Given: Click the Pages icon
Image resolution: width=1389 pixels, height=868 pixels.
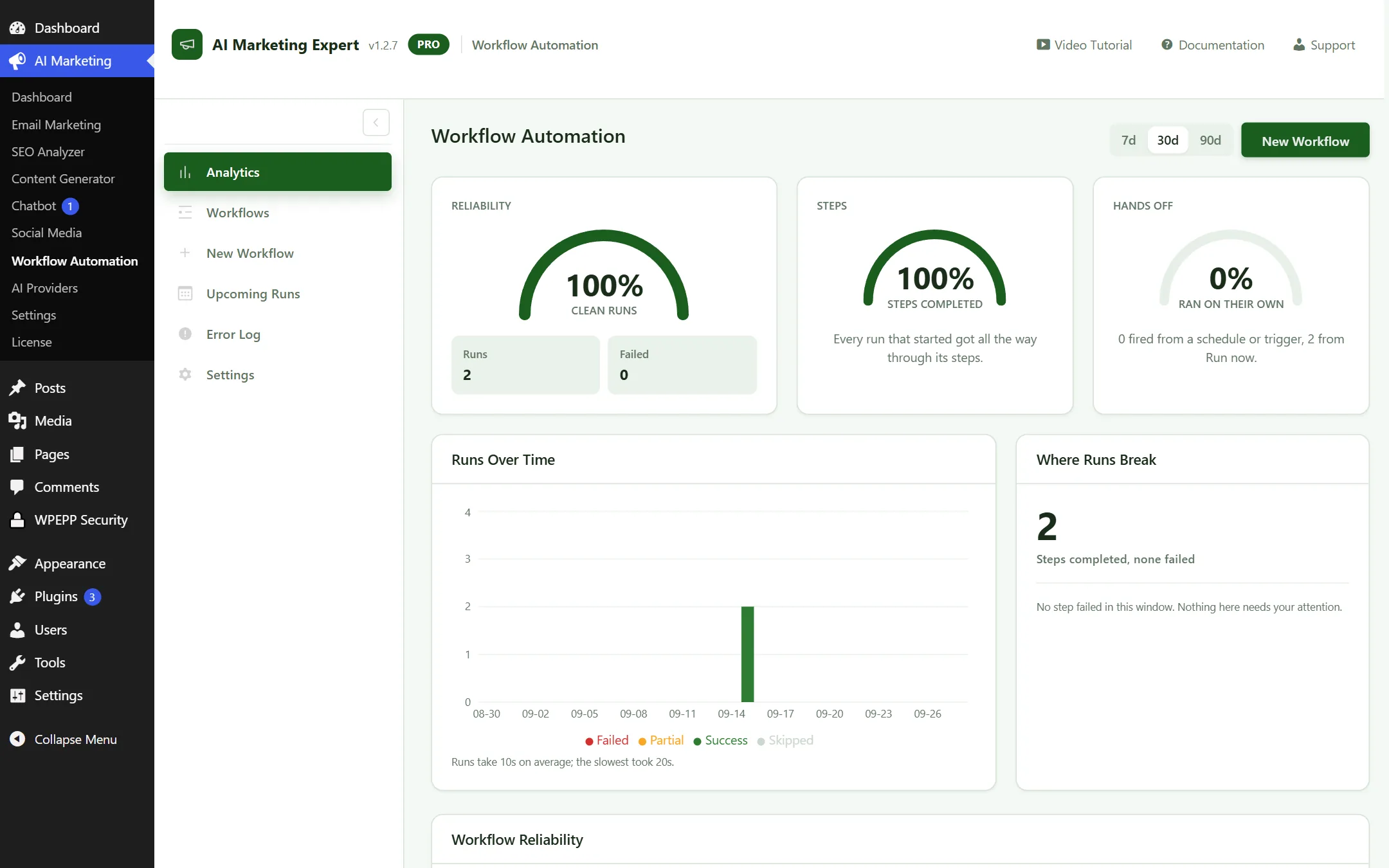Looking at the screenshot, I should click(x=17, y=454).
